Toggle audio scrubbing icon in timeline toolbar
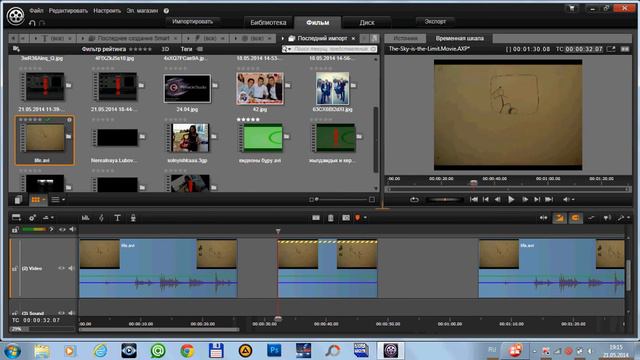 point(607,218)
